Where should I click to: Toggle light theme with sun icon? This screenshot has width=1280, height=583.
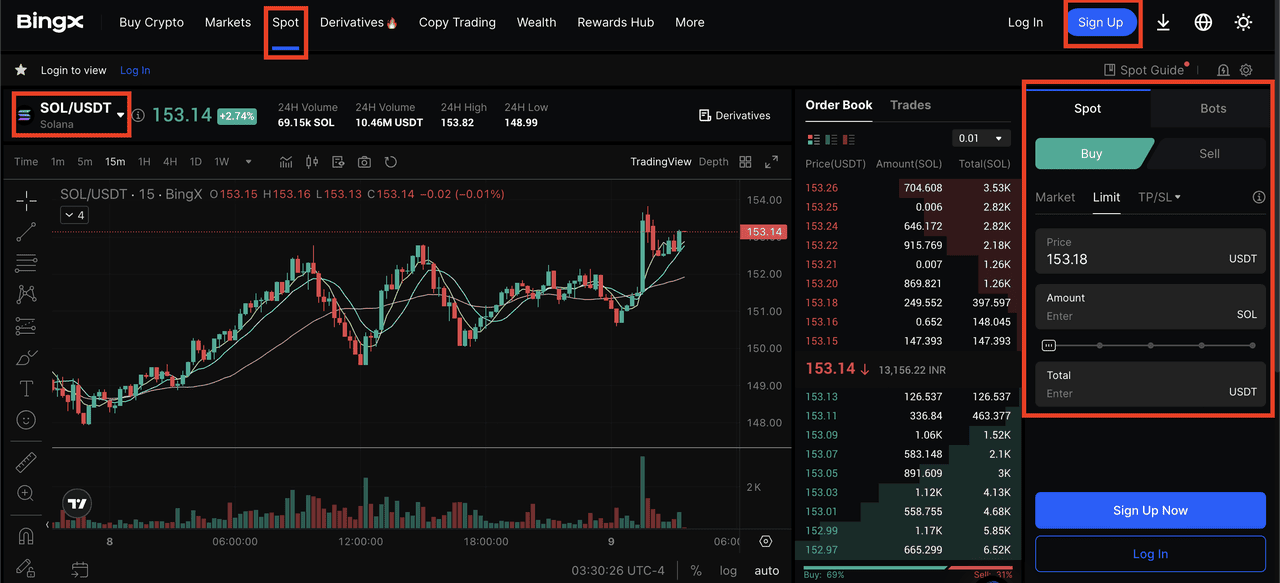click(x=1243, y=22)
